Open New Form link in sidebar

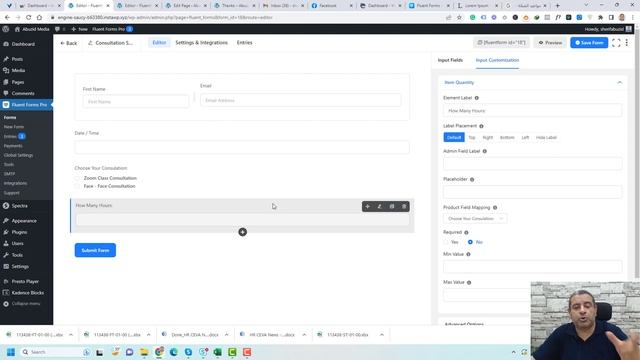14,127
